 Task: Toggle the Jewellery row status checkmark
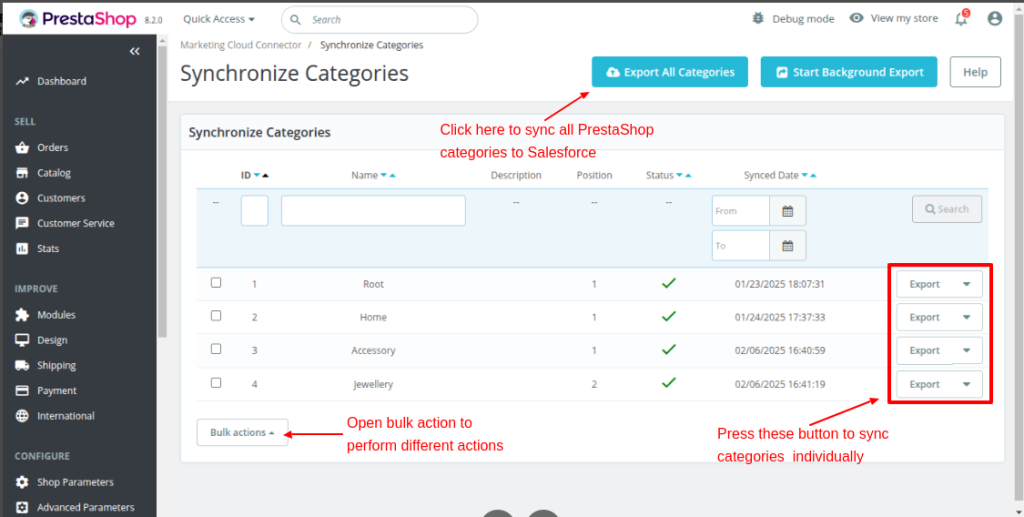pos(668,383)
